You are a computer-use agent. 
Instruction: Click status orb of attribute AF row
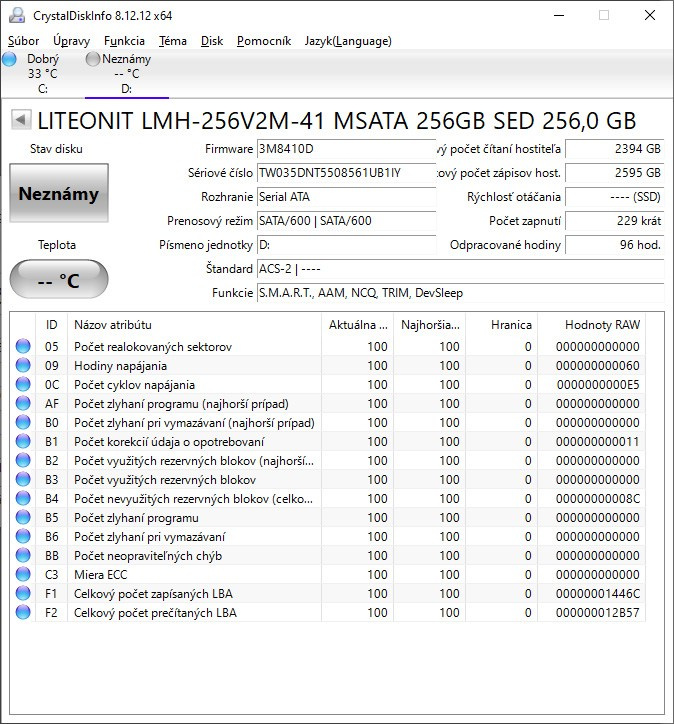[x=23, y=404]
